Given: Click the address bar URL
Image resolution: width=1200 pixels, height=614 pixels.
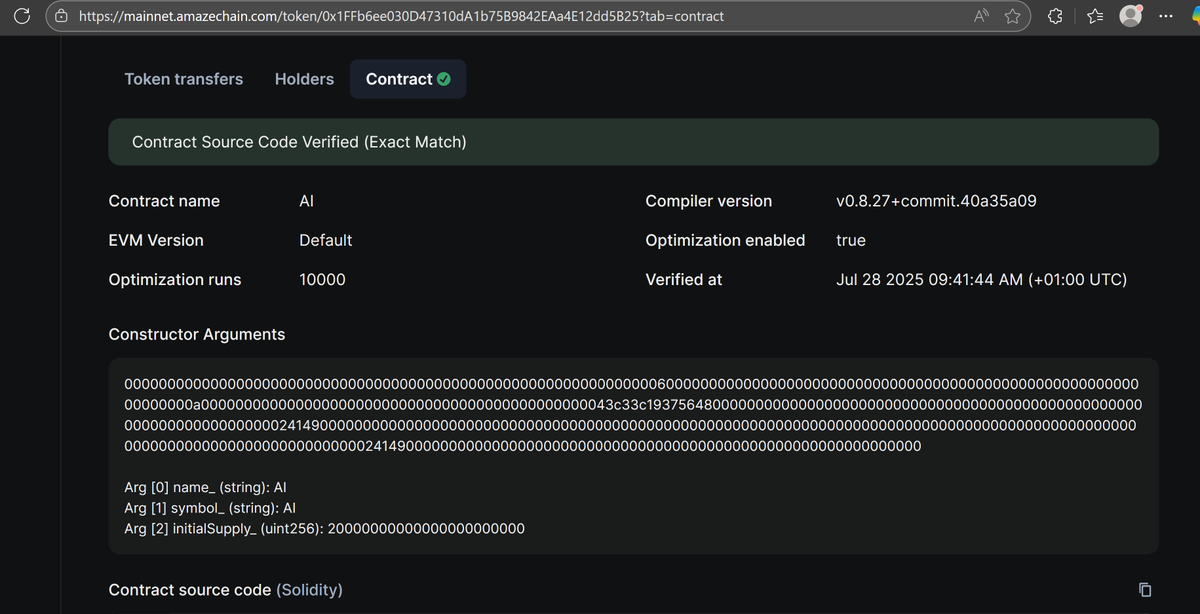Looking at the screenshot, I should (401, 16).
